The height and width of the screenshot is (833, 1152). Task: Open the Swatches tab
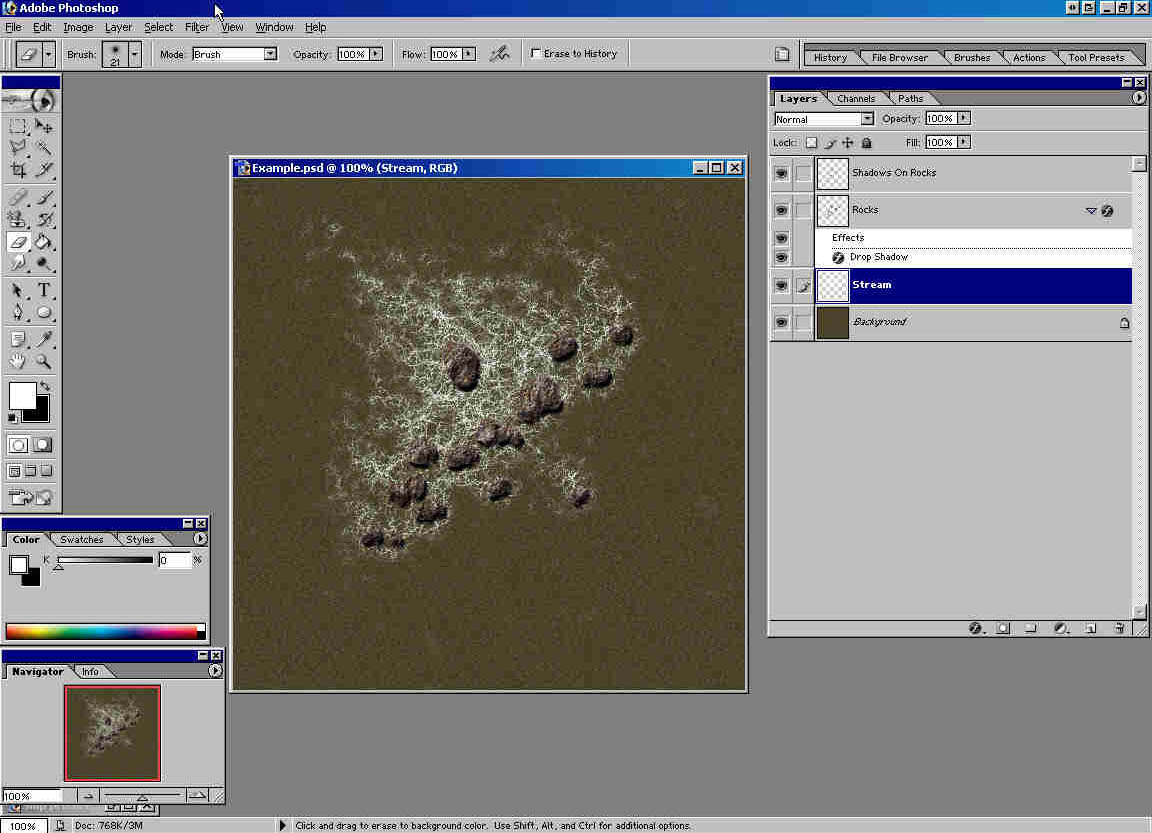tap(81, 540)
